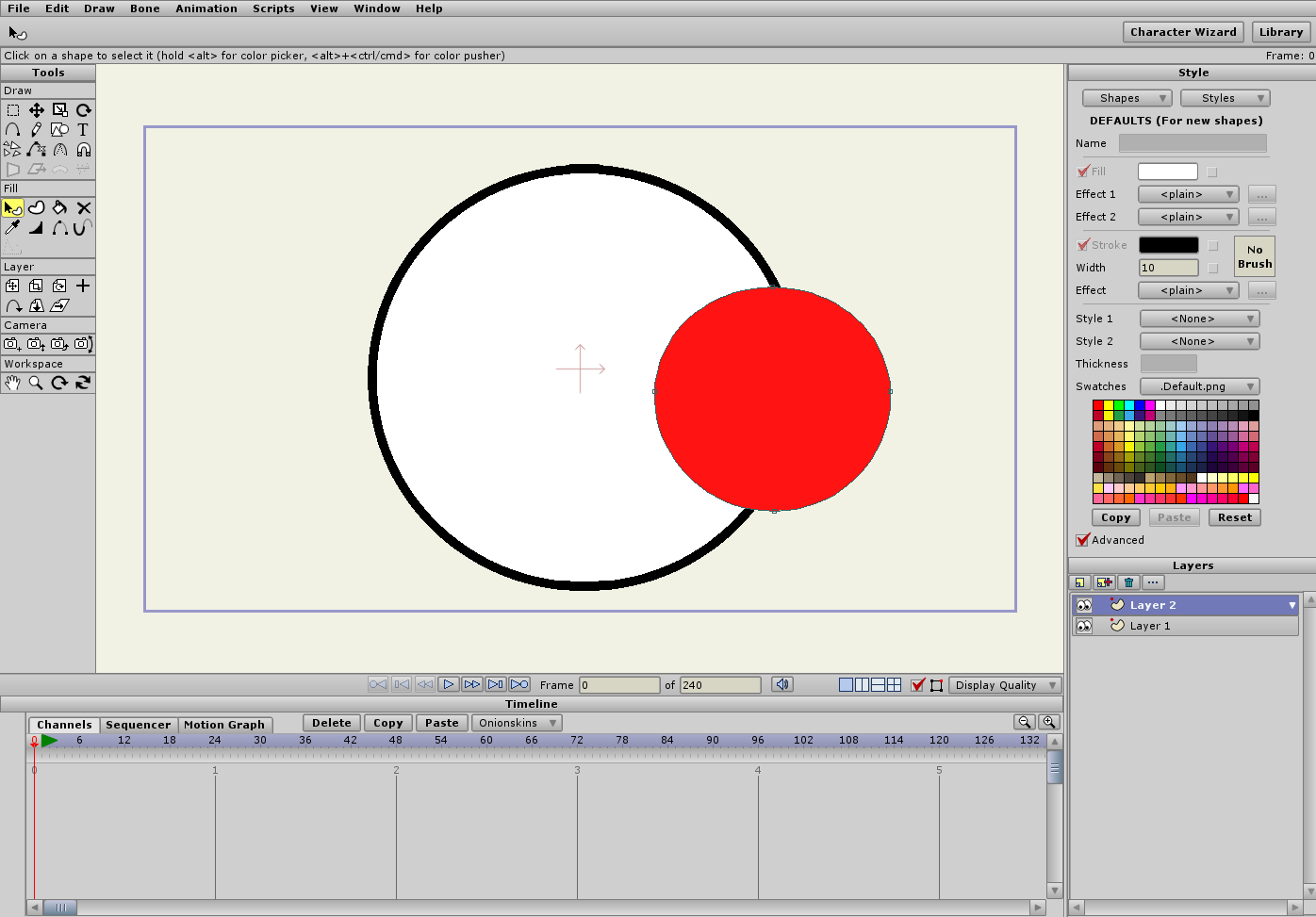The width and height of the screenshot is (1316, 917).
Task: Click the Character Wizard button
Action: [x=1183, y=32]
